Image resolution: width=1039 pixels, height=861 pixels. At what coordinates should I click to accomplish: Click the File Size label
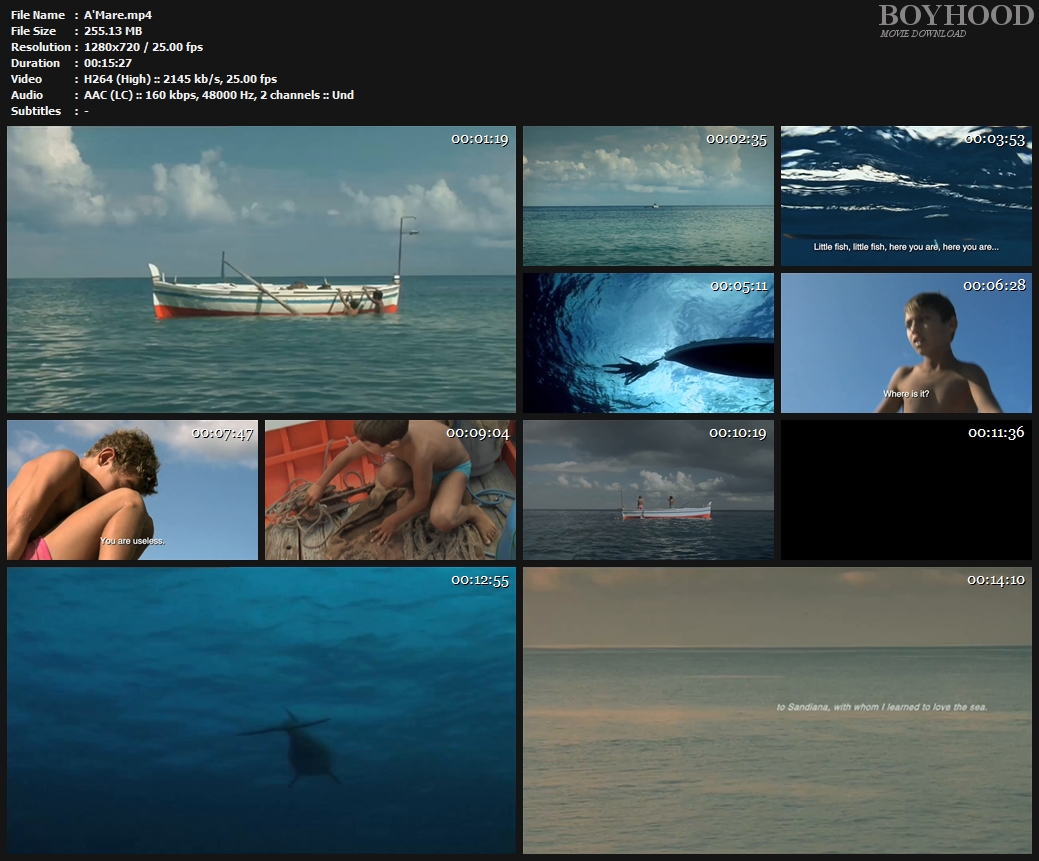click(33, 30)
